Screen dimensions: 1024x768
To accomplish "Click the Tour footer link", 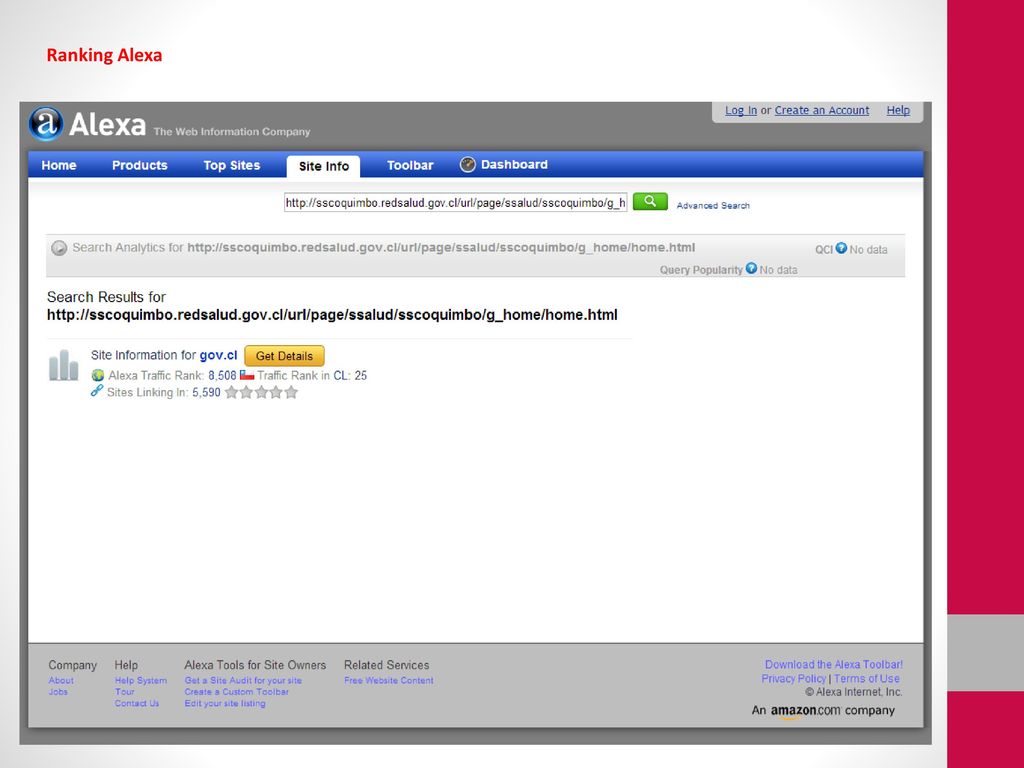I will click(125, 692).
